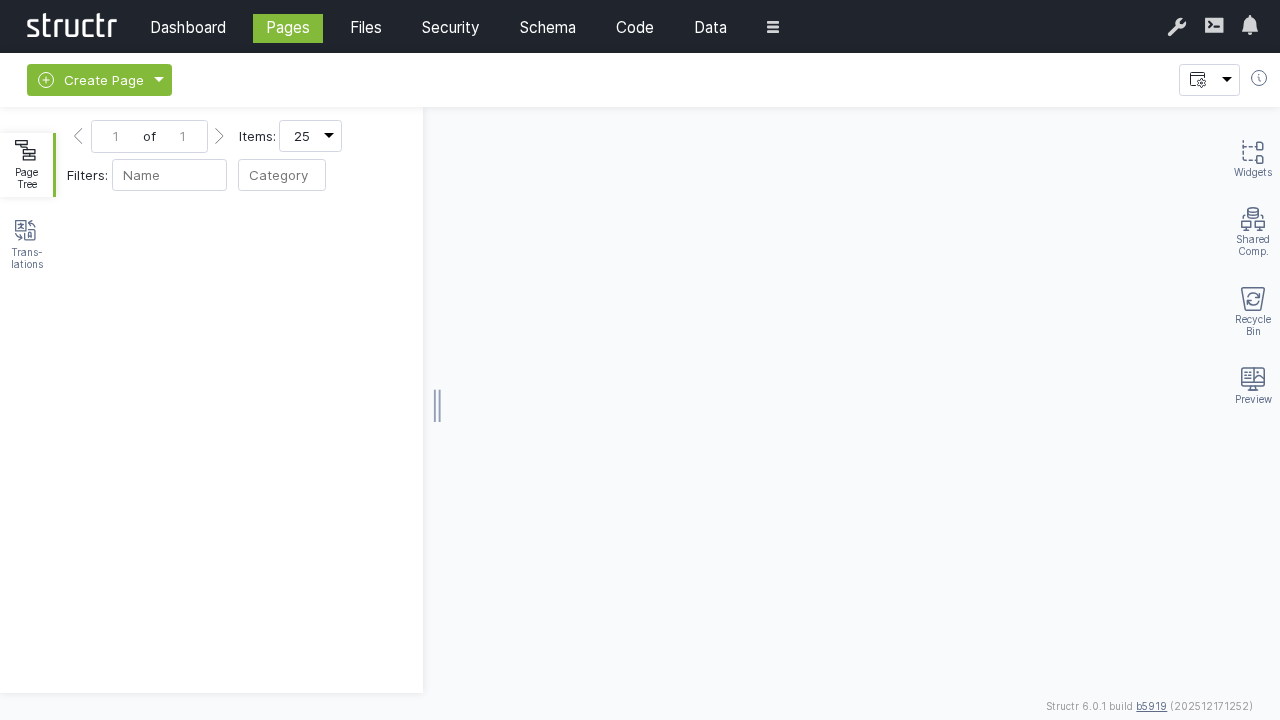Open the admin console terminal icon
Screen dimensions: 1280x720
[1214, 26]
